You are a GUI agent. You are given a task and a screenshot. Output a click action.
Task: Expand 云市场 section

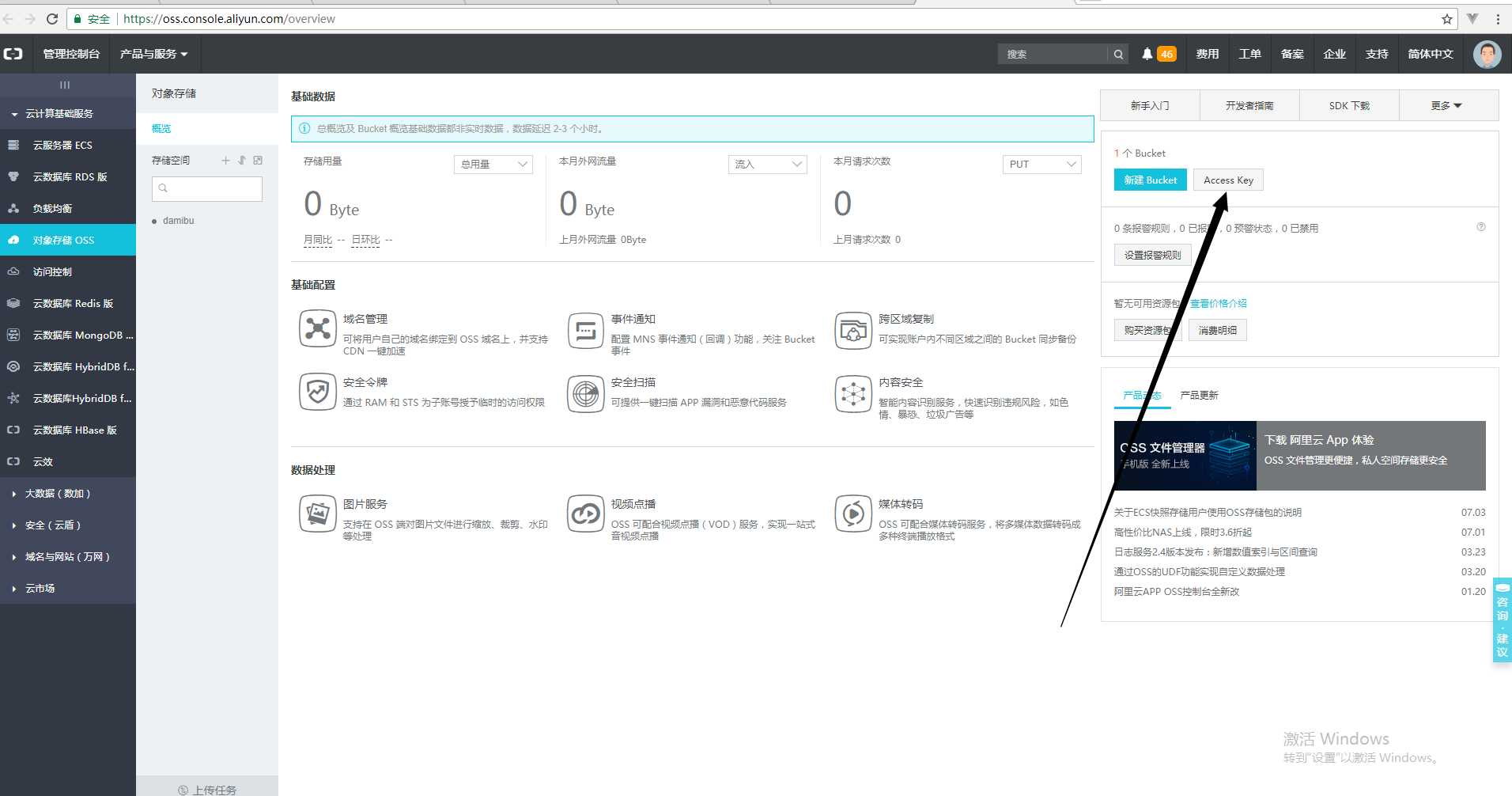68,588
